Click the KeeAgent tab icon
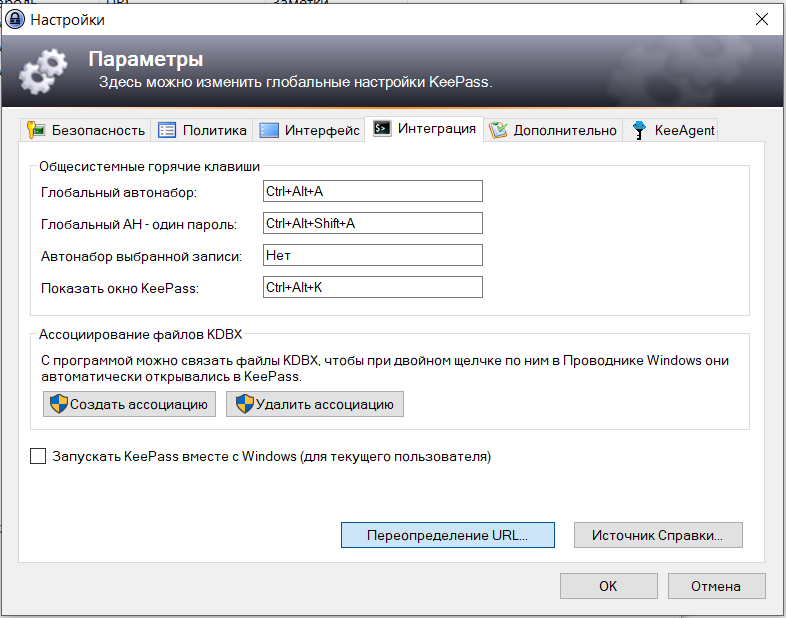Viewport: 786px width, 618px height. 639,130
